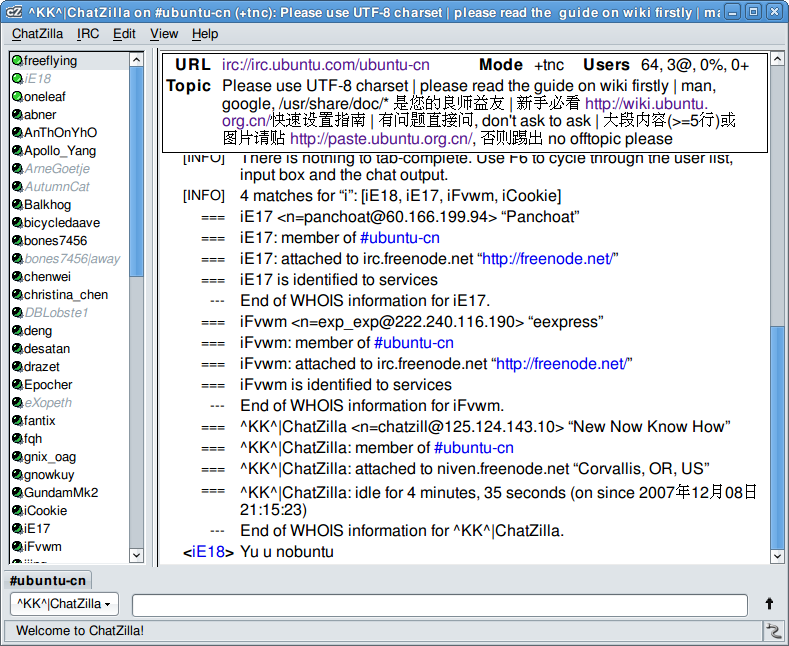Click the user icon beside drazet
Viewport: 789px width, 646px height.
coord(17,367)
